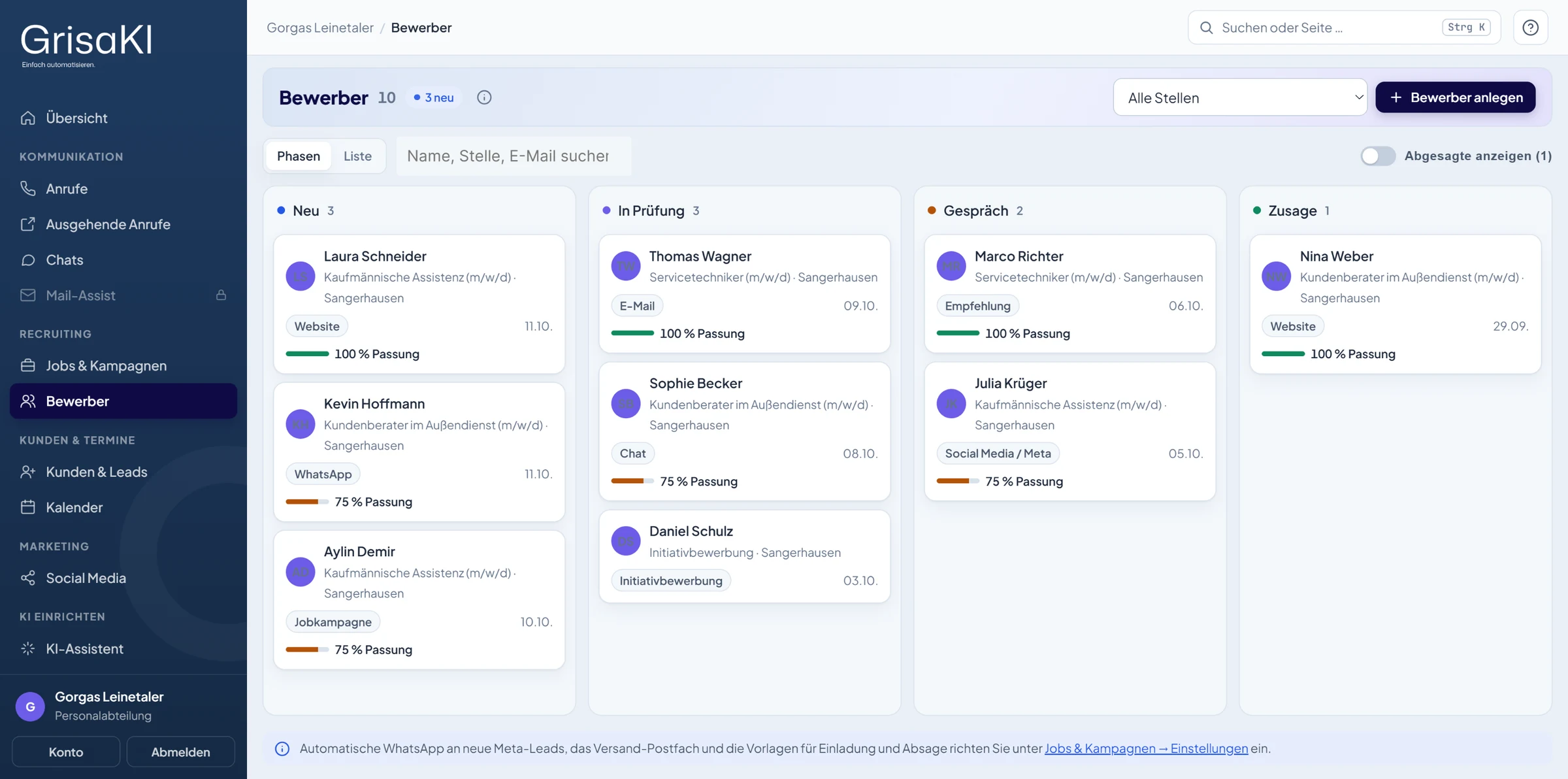Open Nina Weber applicant card
The width and height of the screenshot is (1568, 779).
pos(1395,304)
